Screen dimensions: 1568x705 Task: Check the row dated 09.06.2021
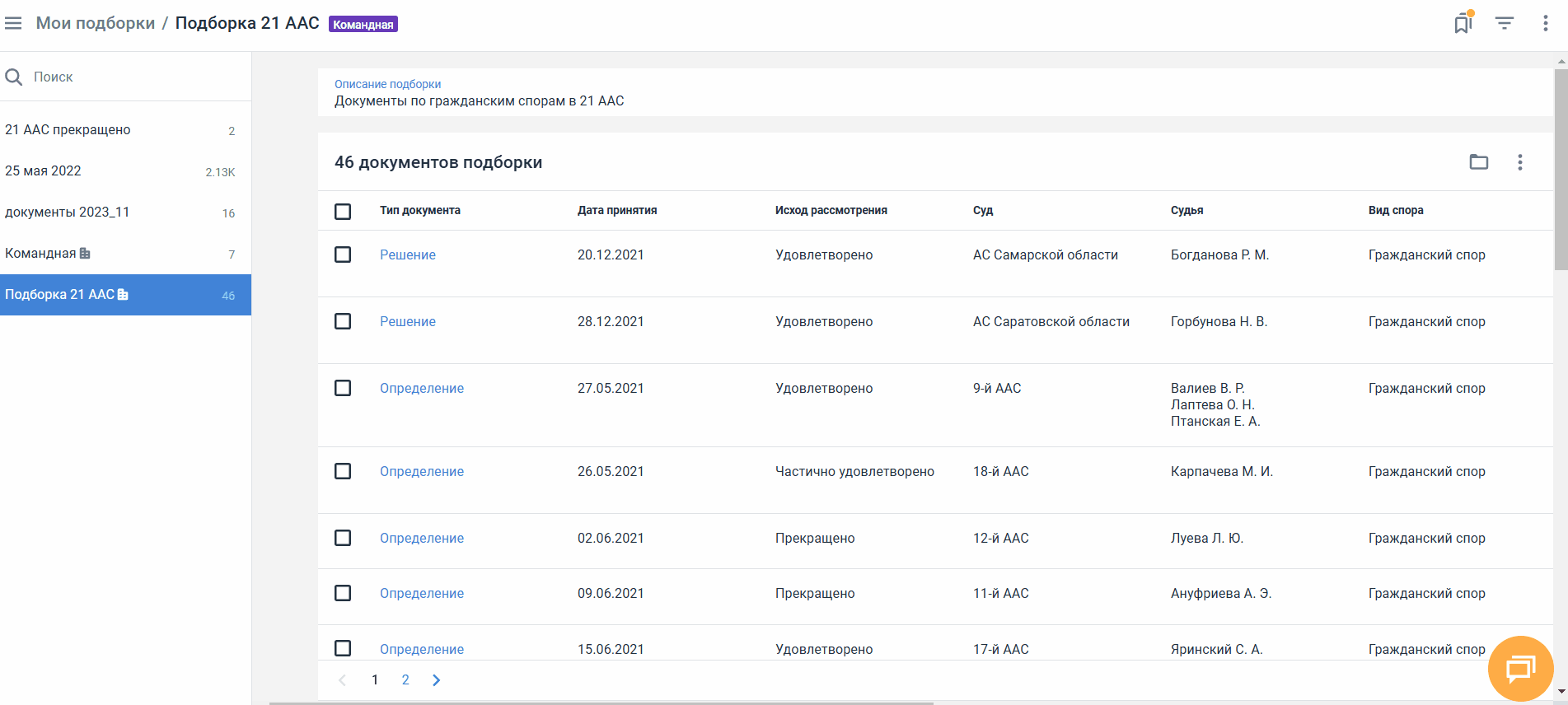343,593
